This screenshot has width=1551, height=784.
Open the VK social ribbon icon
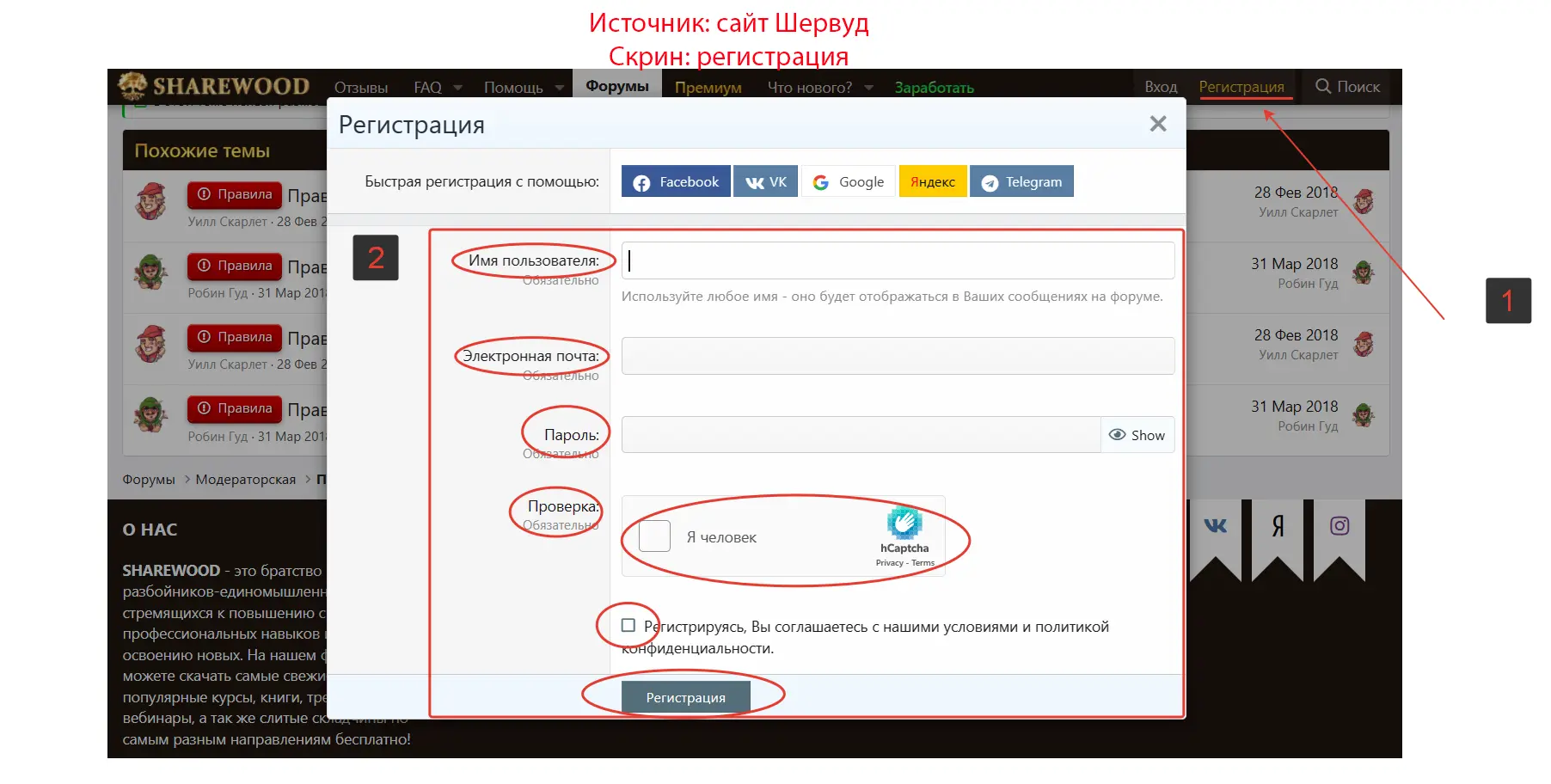point(1215,525)
